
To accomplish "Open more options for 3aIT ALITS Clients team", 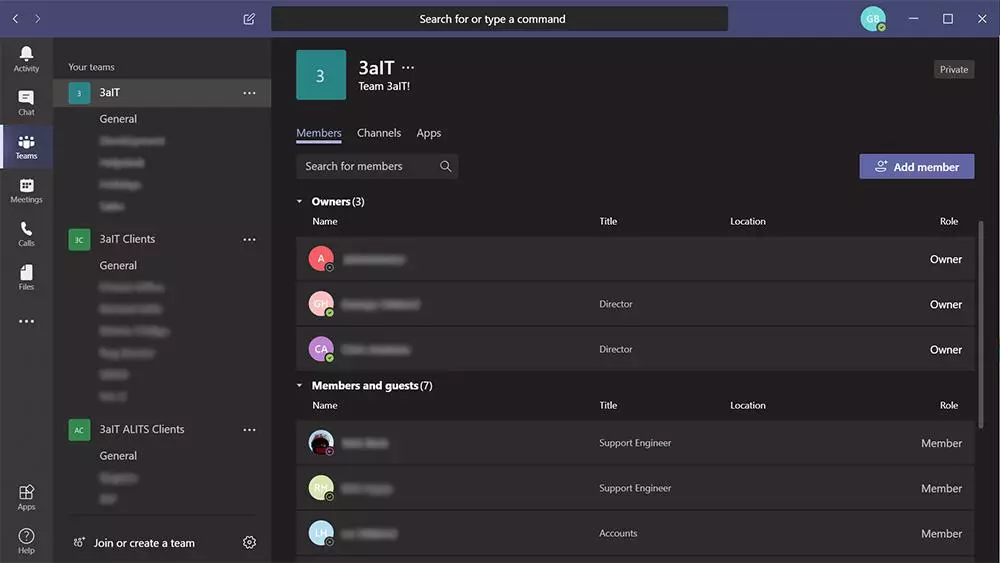I will (249, 430).
